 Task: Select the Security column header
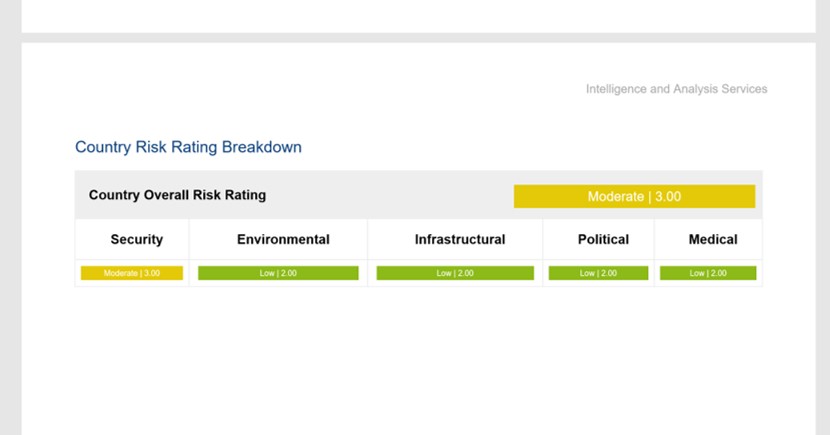click(x=136, y=240)
